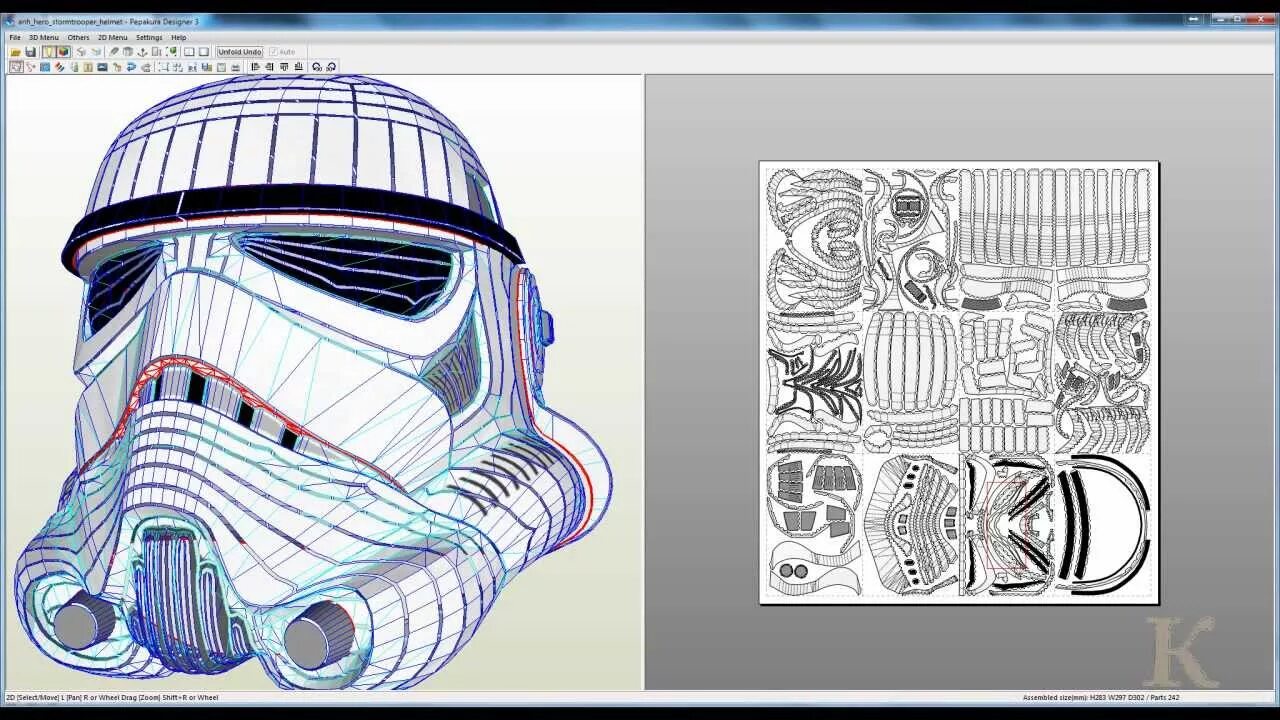Open the Help menu
Screen dimensions: 1280x720
click(x=179, y=37)
